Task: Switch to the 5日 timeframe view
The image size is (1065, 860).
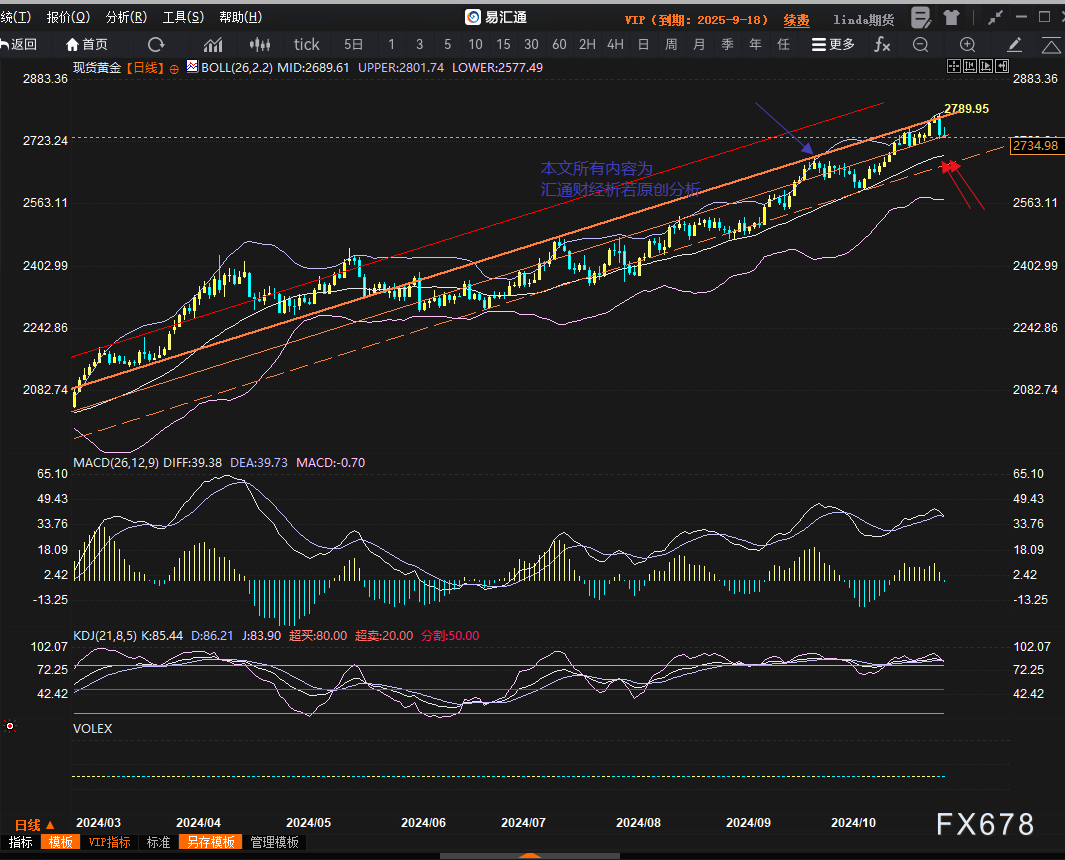Action: tap(354, 44)
